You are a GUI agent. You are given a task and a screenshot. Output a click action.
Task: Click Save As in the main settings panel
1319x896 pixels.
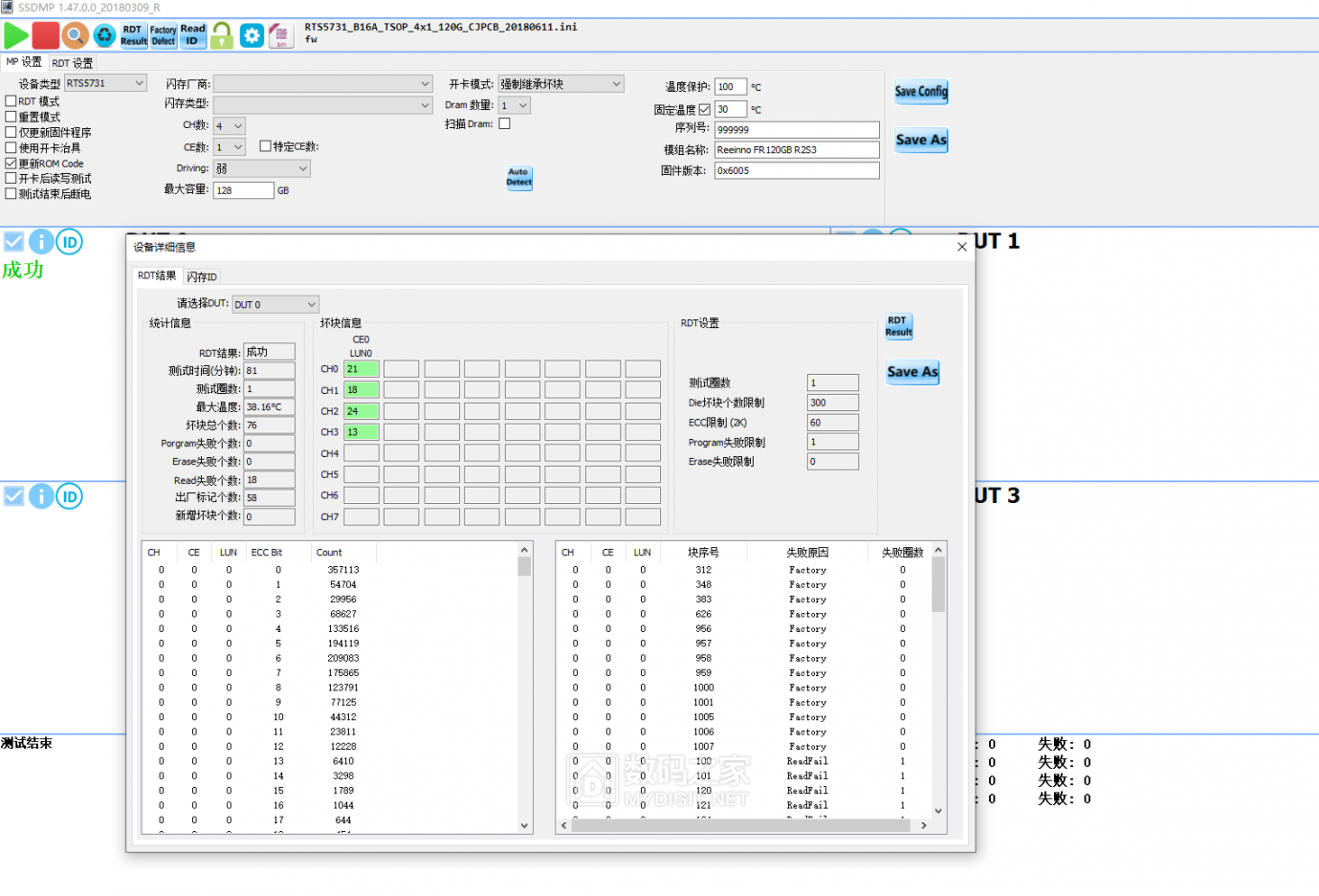click(x=921, y=140)
